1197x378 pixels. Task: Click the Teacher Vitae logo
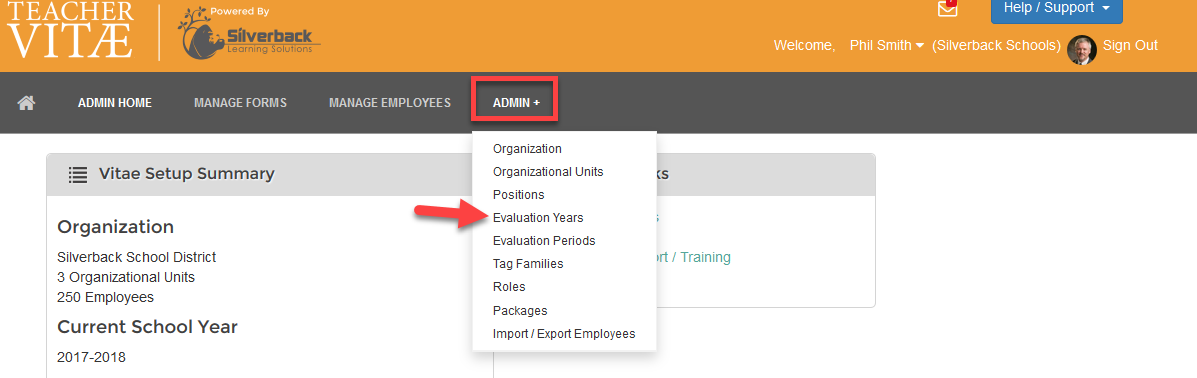coord(70,31)
